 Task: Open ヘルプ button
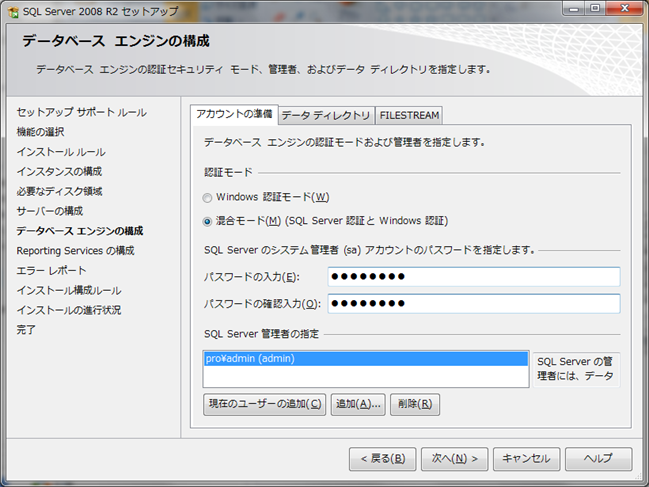pyautogui.click(x=599, y=458)
